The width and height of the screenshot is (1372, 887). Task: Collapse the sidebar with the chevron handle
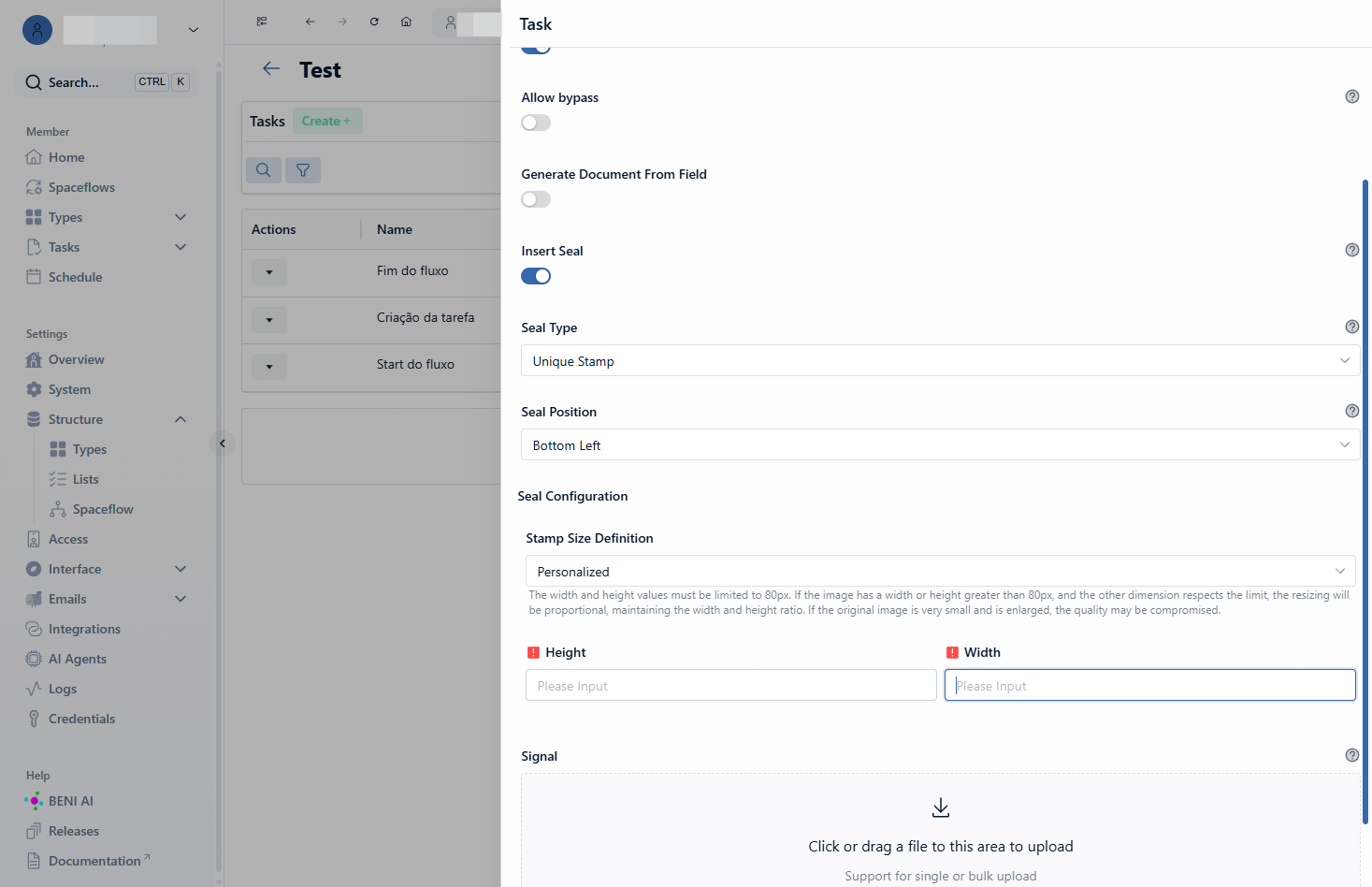tap(223, 443)
